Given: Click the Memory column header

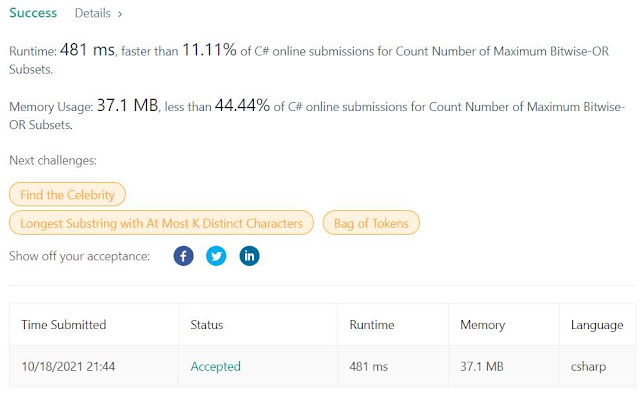Looking at the screenshot, I should pos(482,325).
